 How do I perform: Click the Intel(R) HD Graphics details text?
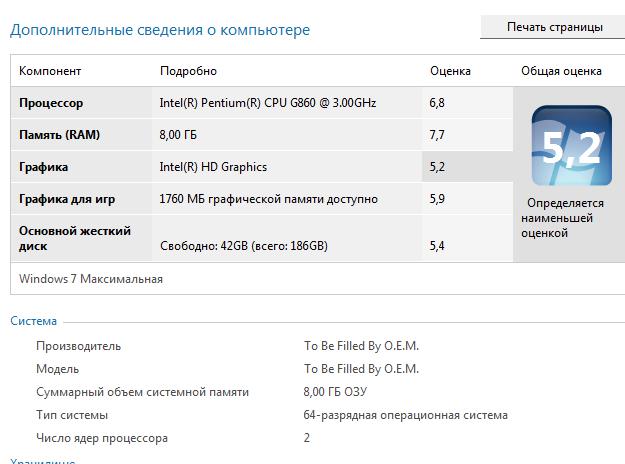point(213,167)
